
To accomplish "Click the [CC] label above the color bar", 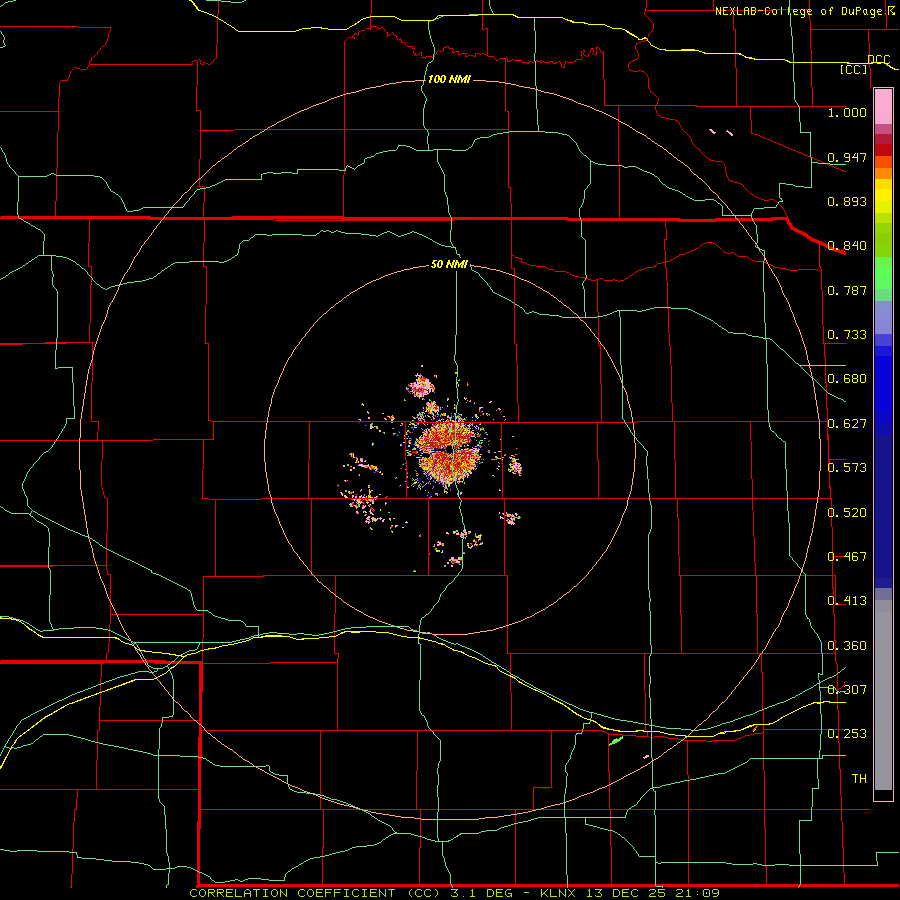I will click(854, 69).
